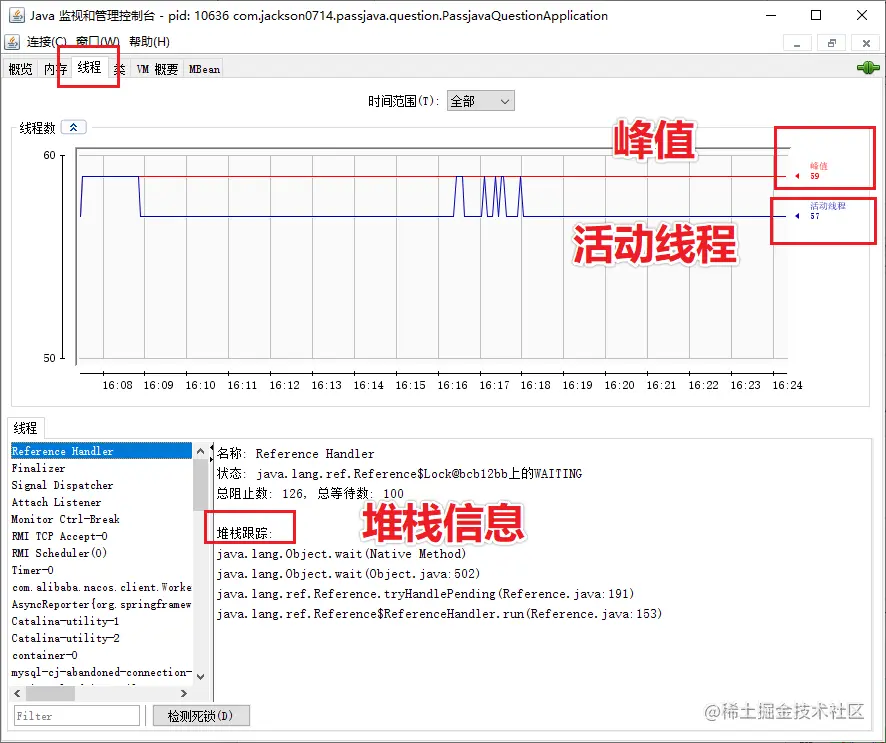Switch to the 概览 tab
This screenshot has width=886, height=743.
[x=20, y=69]
